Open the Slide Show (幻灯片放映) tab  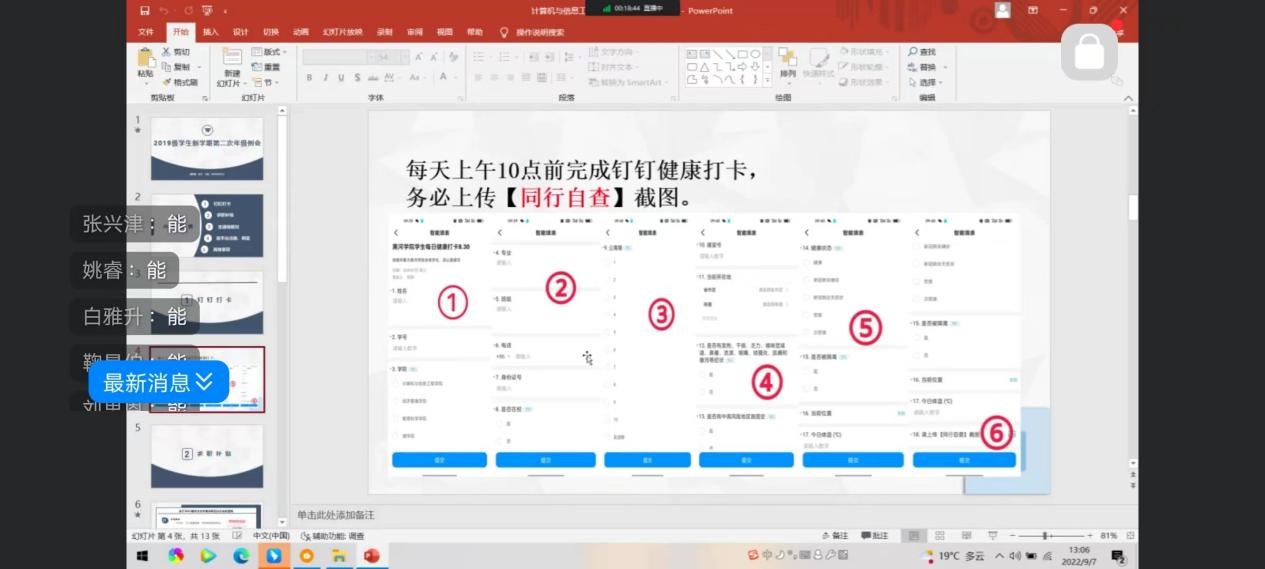tap(343, 32)
